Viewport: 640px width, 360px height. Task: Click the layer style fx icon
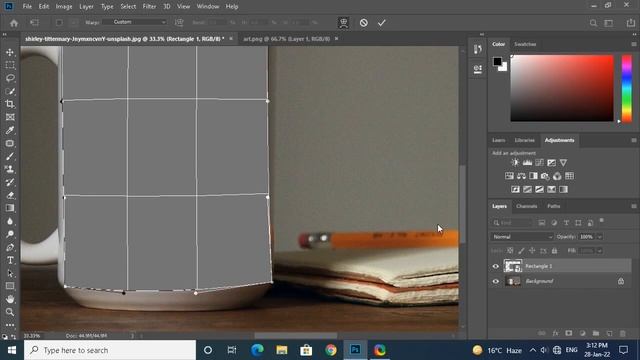(x=556, y=333)
